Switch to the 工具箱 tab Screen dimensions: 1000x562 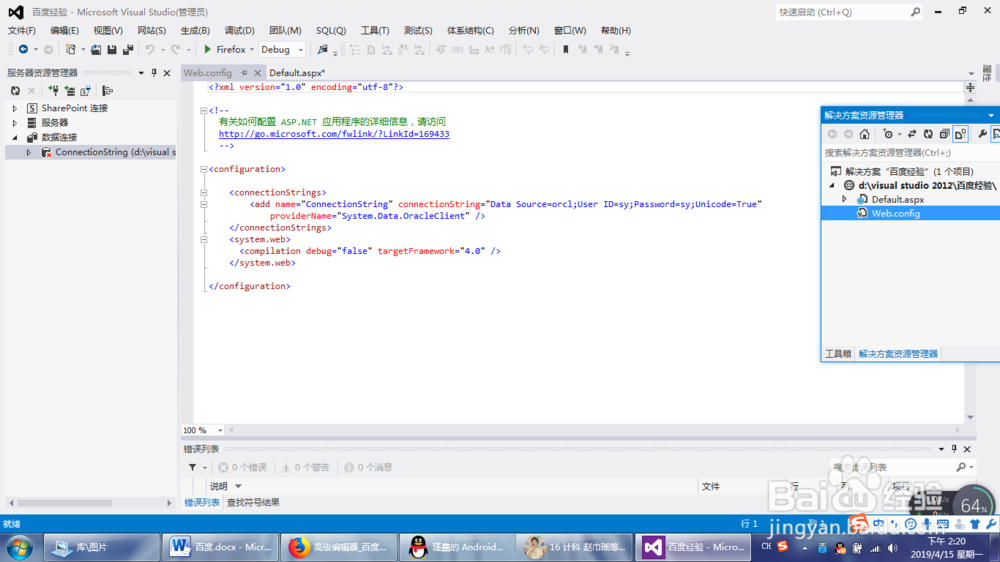point(837,353)
